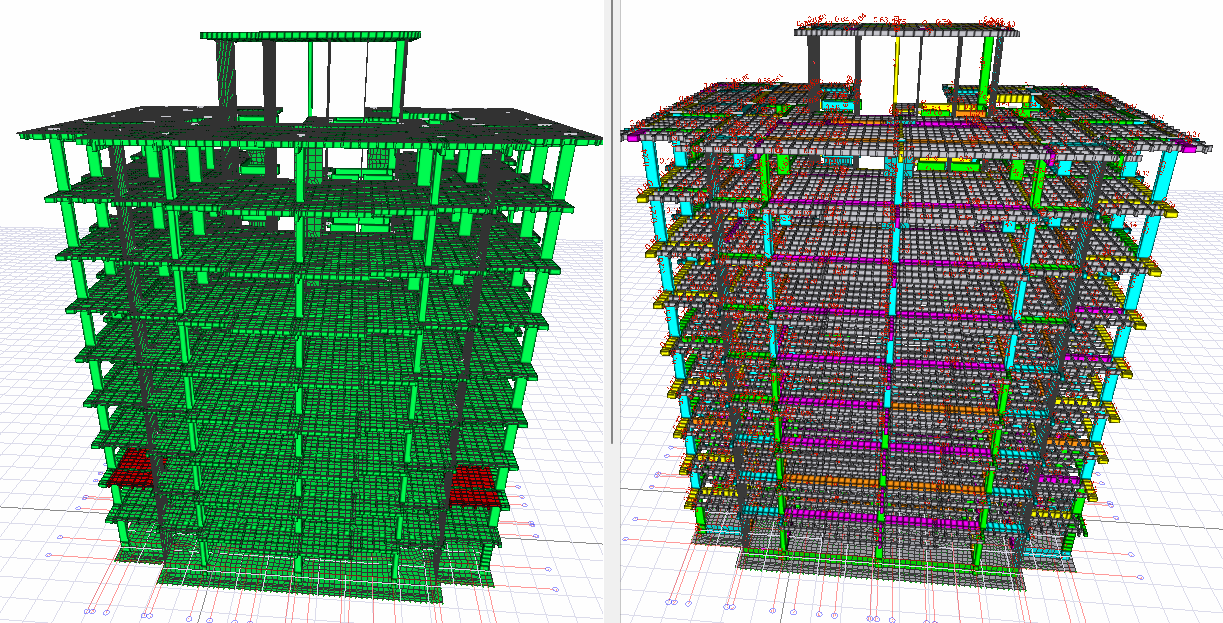Screen dimensions: 1223x623
Task: Select the red slab panel on left model's right edge
Action: (x=476, y=486)
